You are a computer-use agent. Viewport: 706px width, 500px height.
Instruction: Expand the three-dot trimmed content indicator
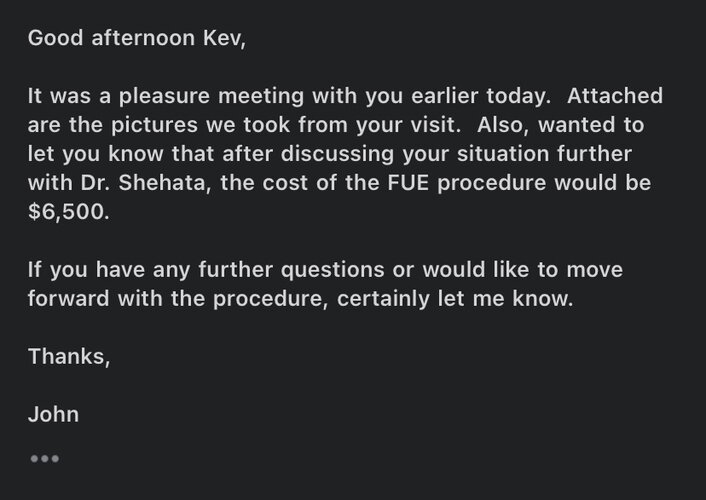point(45,459)
